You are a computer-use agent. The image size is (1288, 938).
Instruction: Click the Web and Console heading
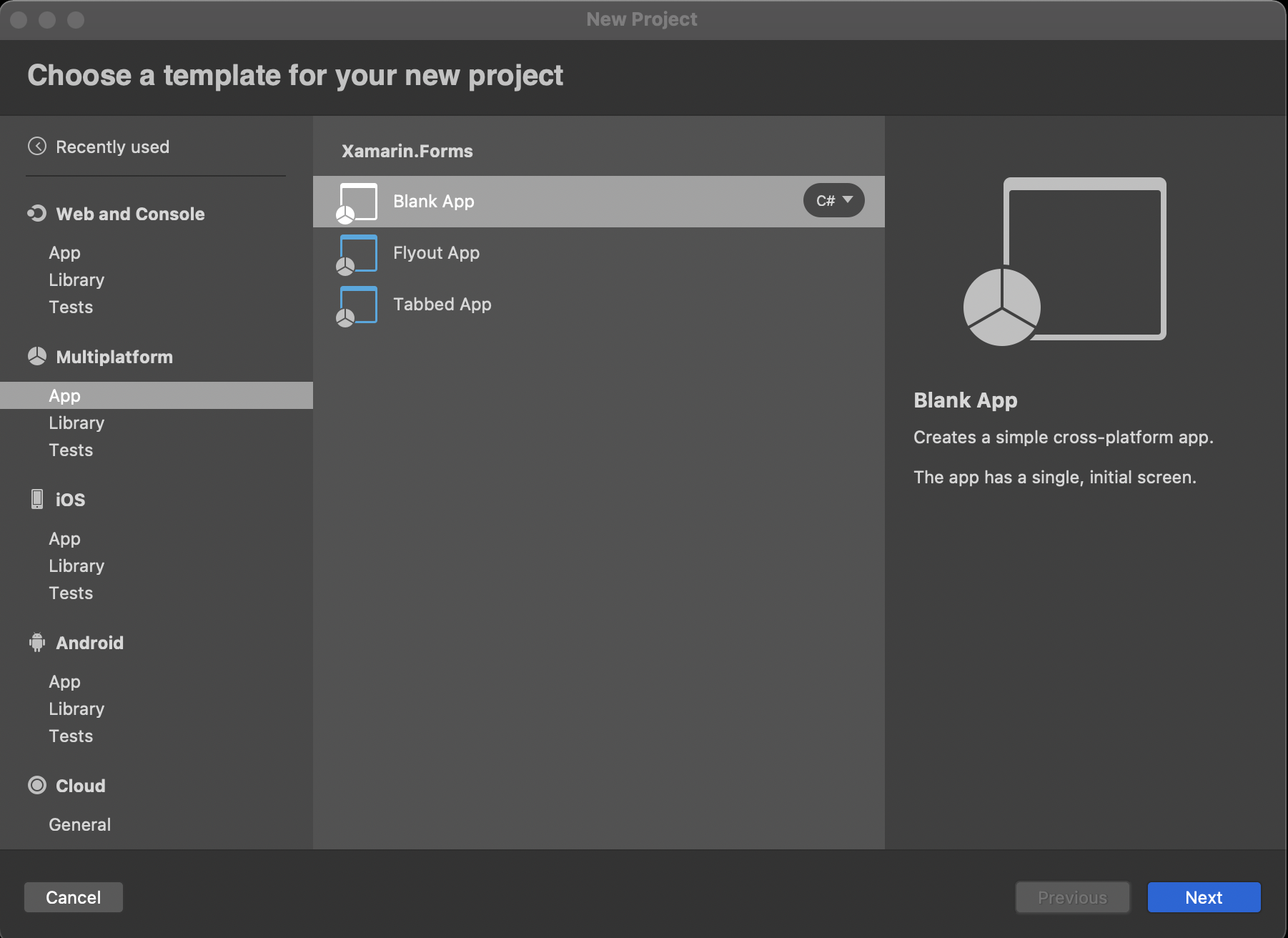coord(130,214)
